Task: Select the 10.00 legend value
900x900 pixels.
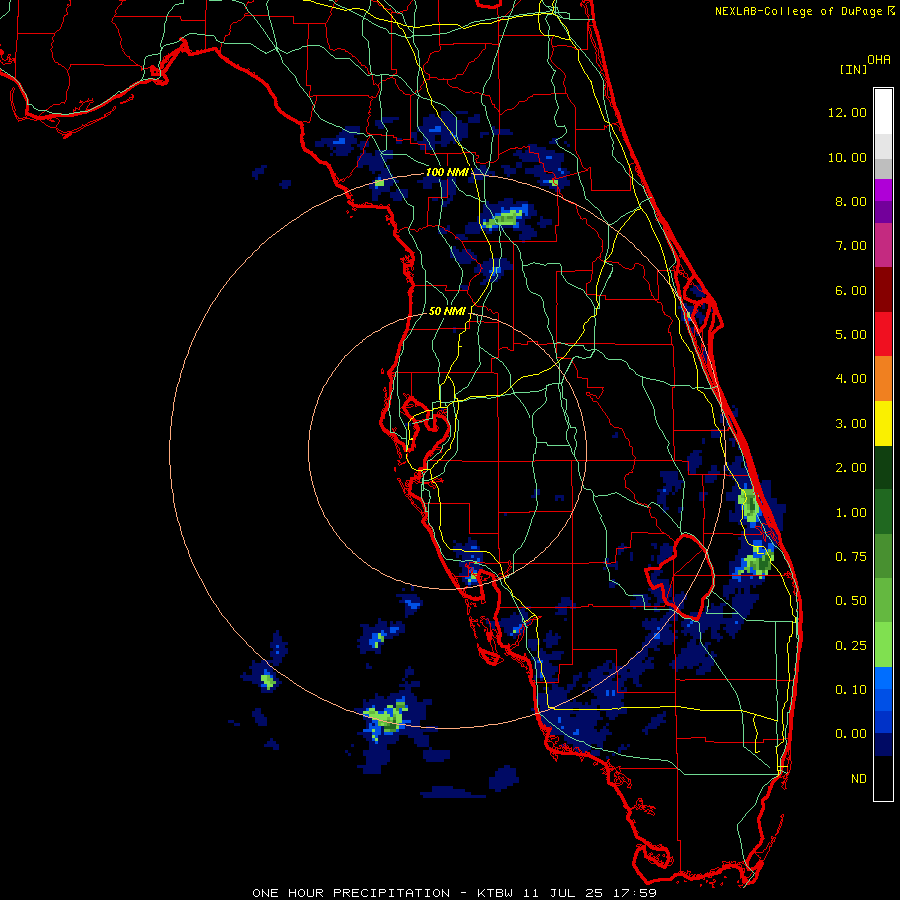Action: coord(847,157)
